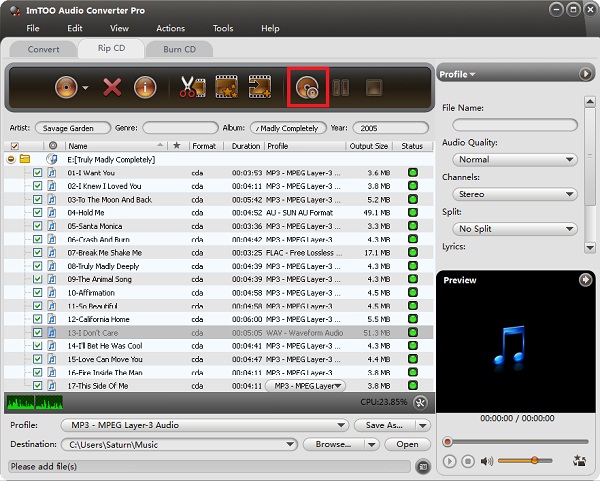Start ripping with the Rip CD button
Screen dimensions: 600x481
(x=307, y=88)
